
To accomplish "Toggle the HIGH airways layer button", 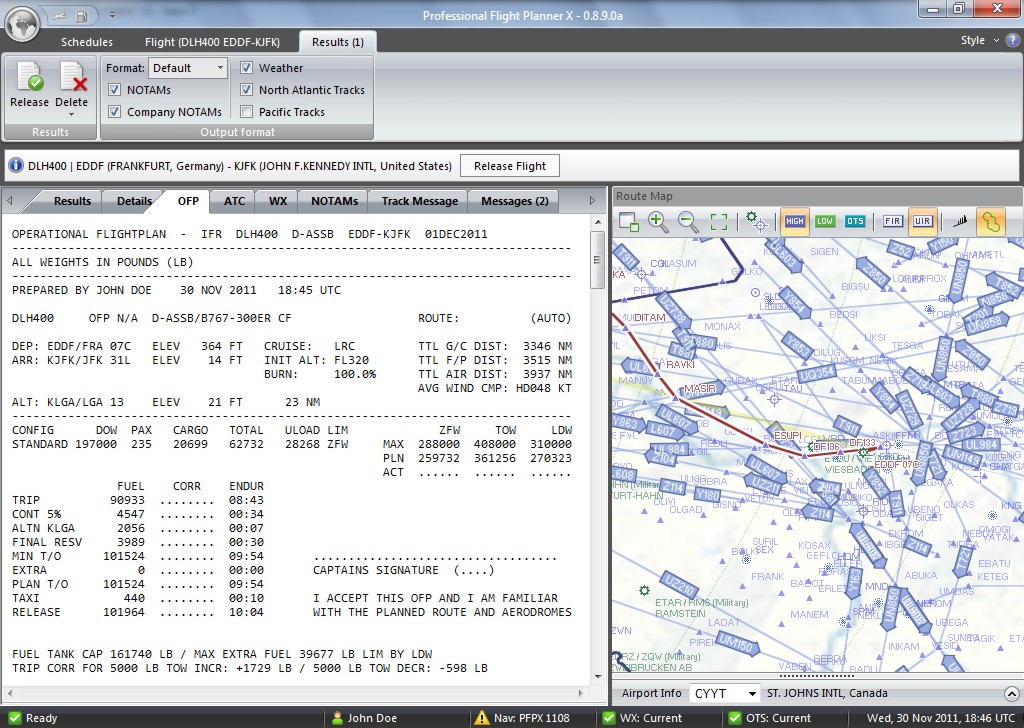I will (x=794, y=221).
